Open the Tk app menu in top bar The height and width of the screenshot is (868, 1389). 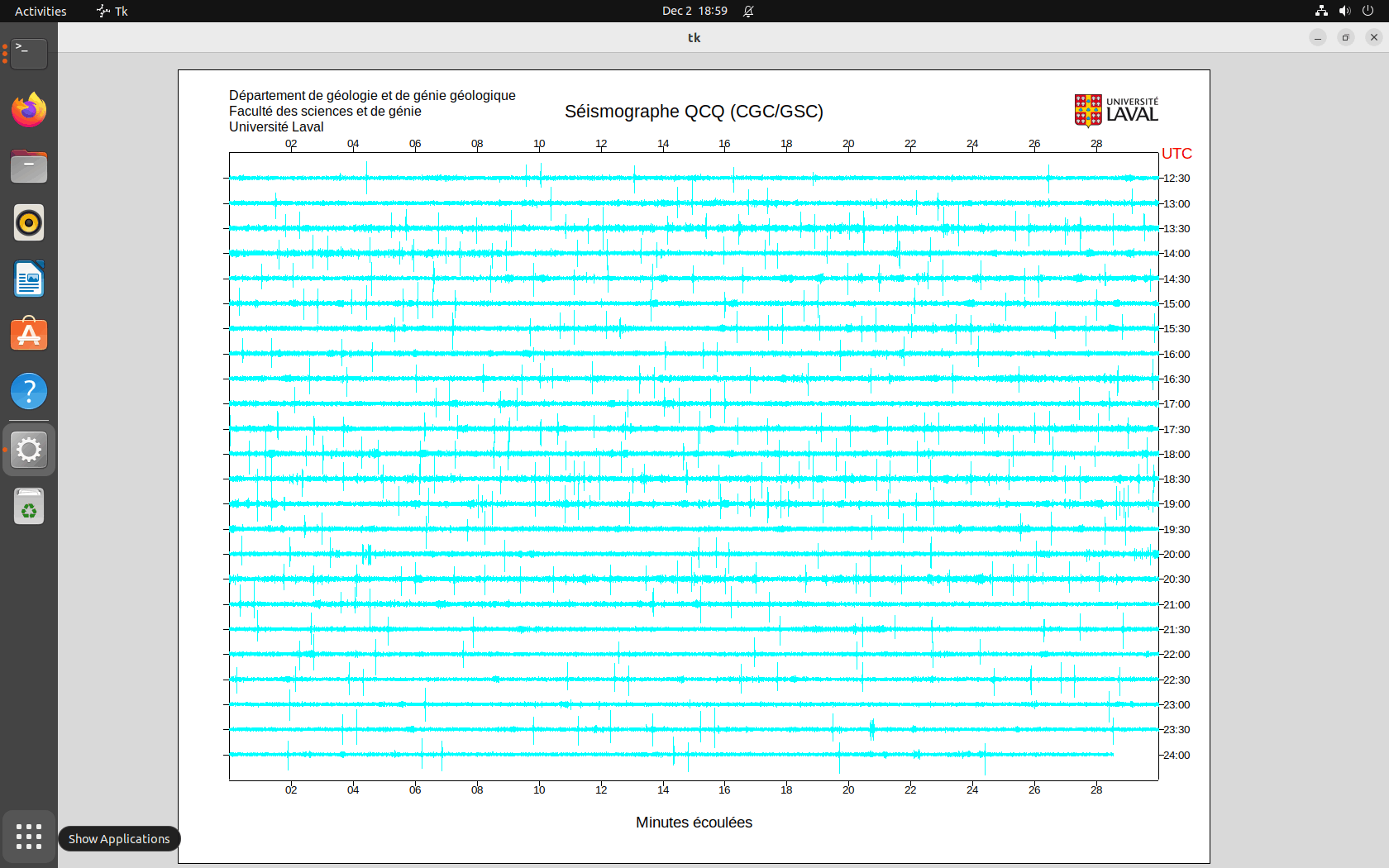coord(112,11)
